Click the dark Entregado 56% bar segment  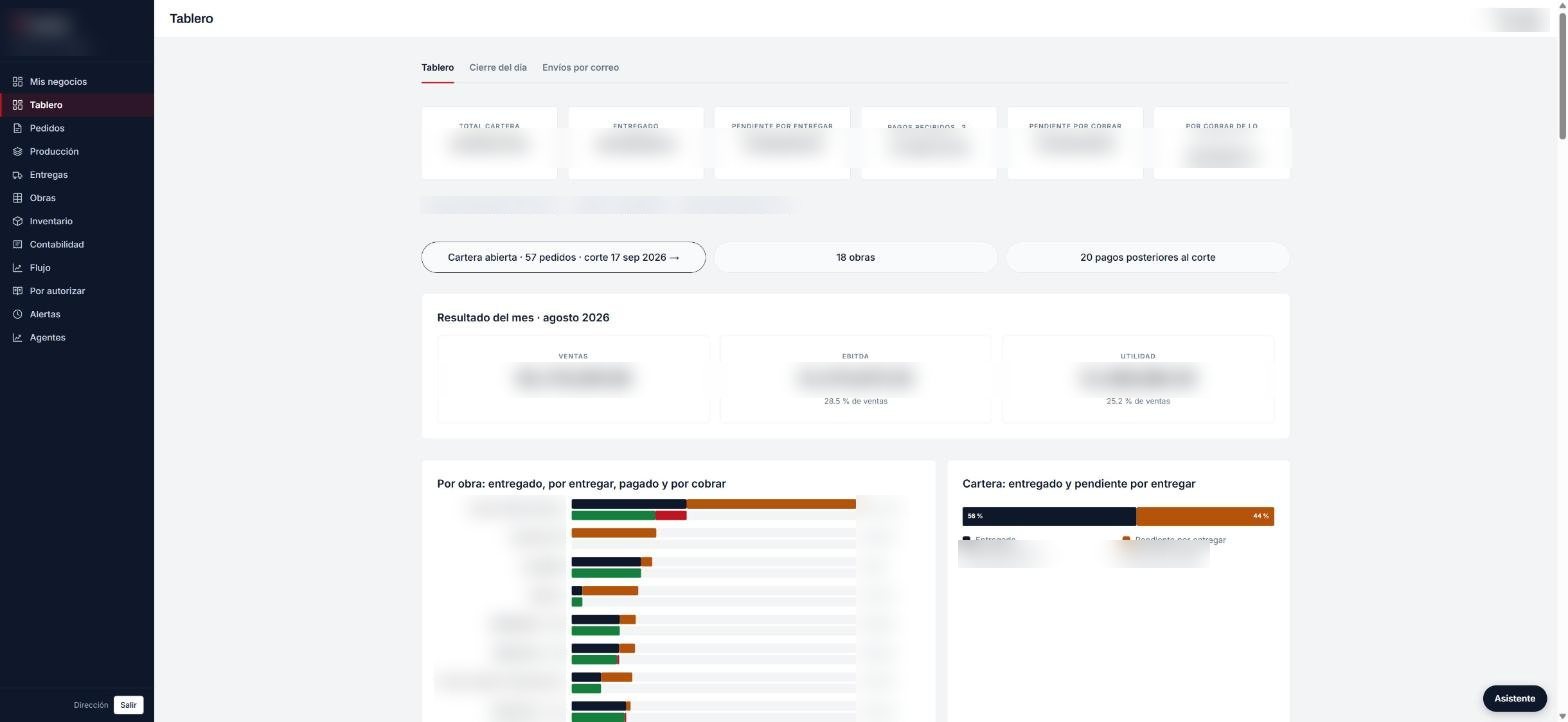tap(1049, 516)
